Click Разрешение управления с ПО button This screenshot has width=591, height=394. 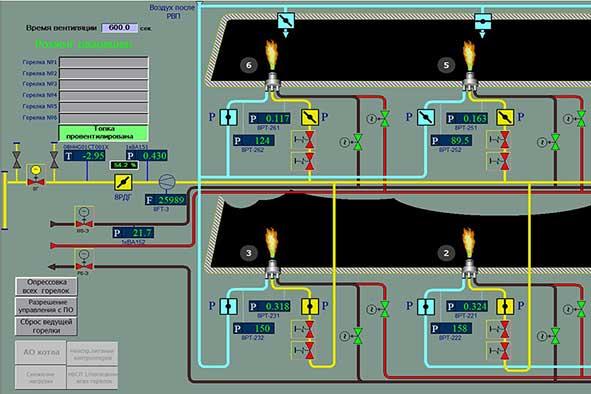(46, 306)
